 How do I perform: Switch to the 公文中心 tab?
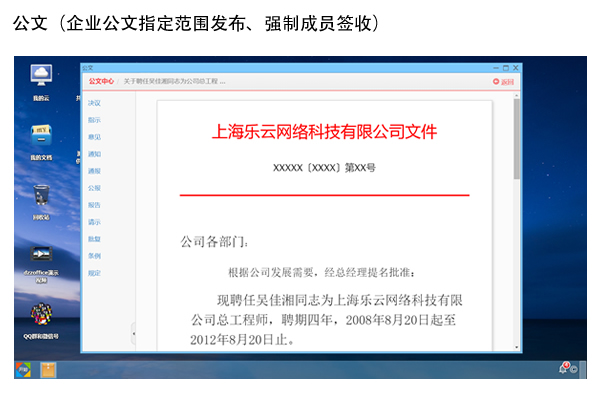point(100,81)
